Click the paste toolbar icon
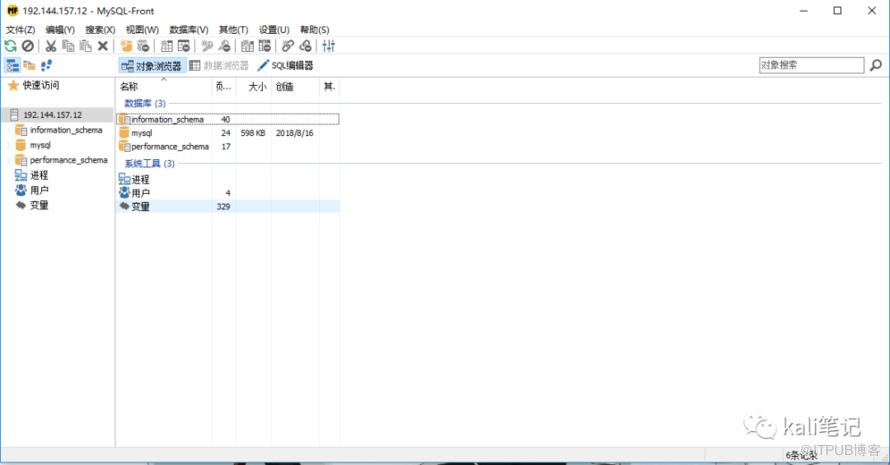The height and width of the screenshot is (465, 890). coord(85,46)
